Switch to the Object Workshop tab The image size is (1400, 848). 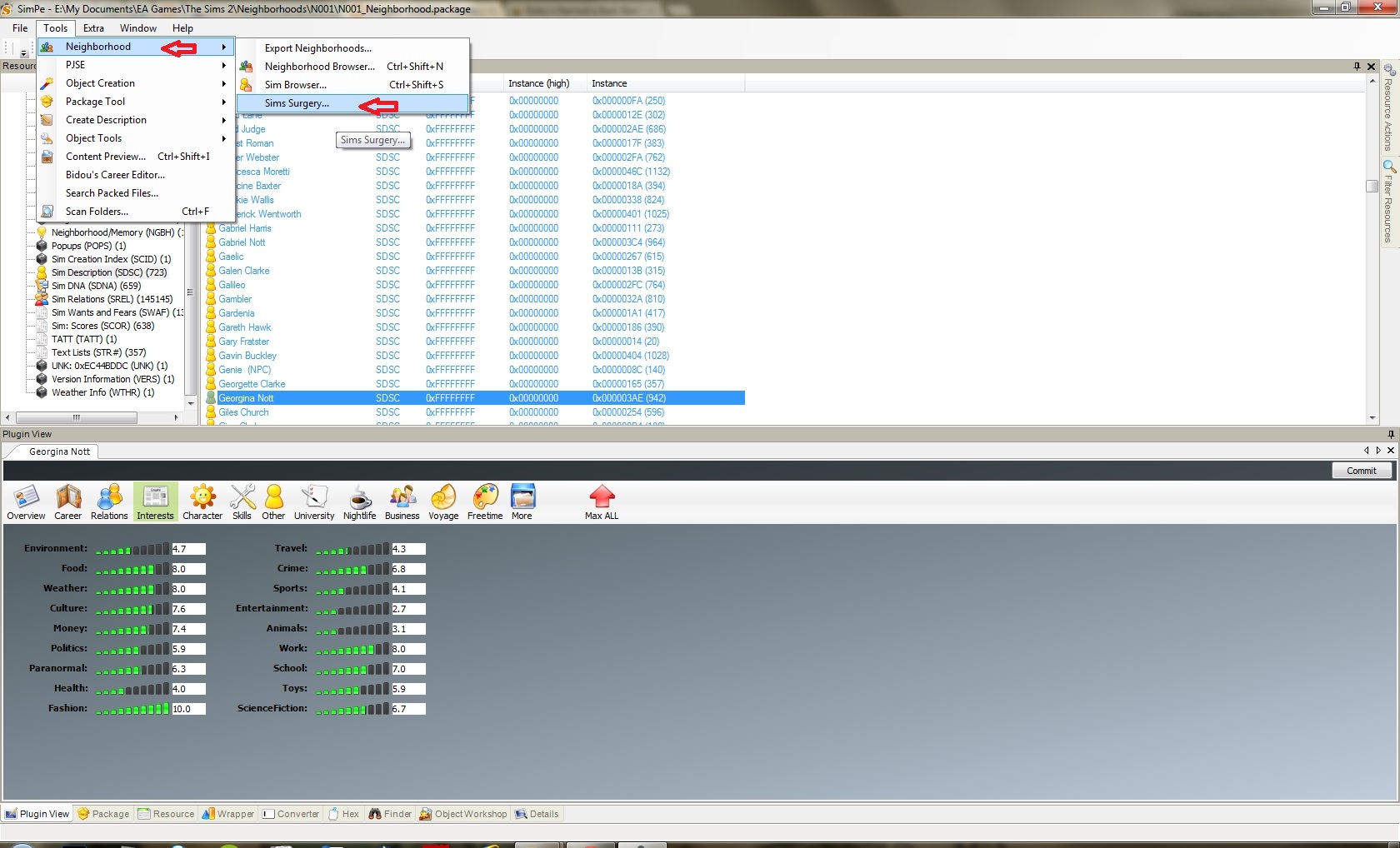[462, 814]
